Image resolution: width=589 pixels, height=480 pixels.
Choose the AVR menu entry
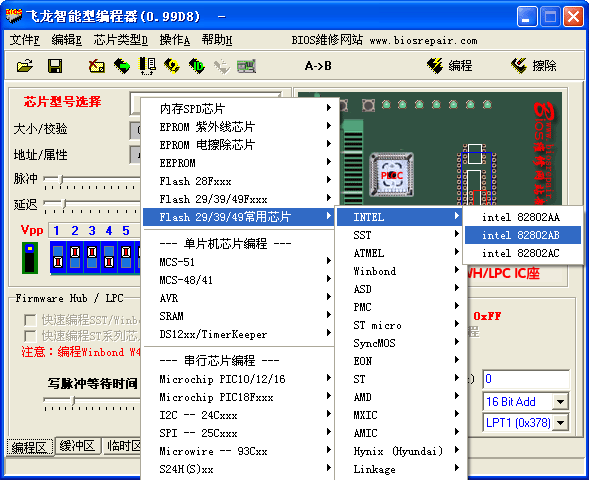(x=239, y=298)
